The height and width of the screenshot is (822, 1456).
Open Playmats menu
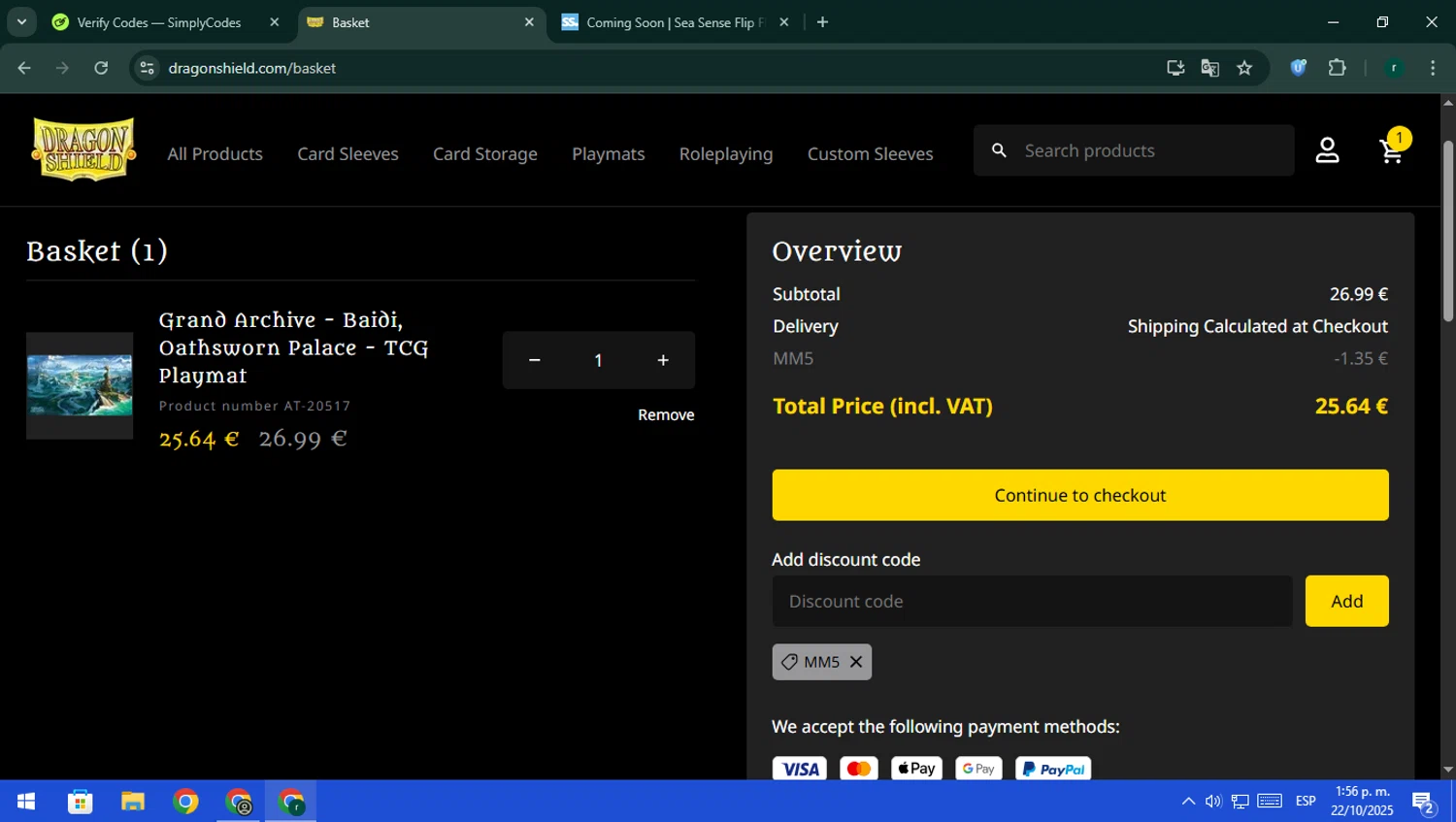coord(609,153)
